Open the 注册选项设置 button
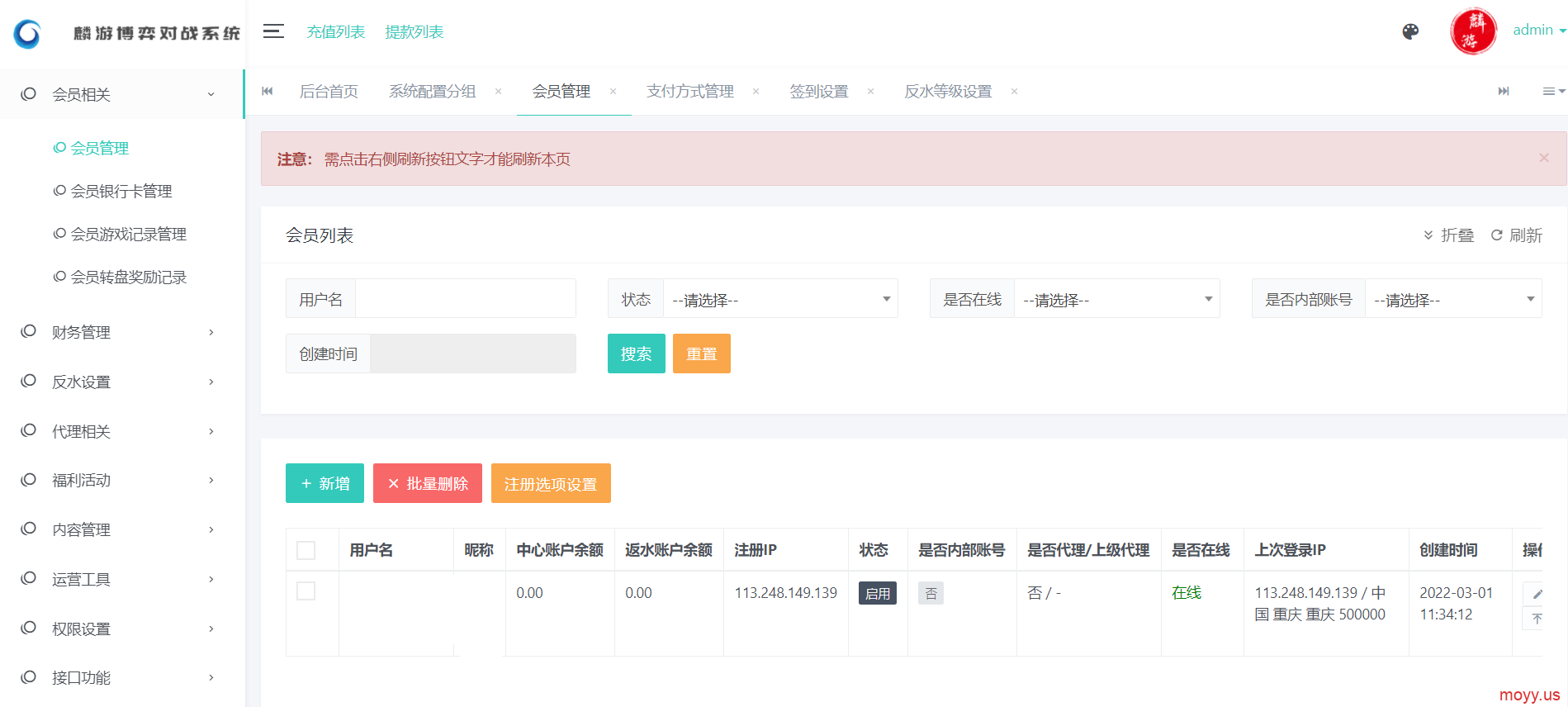This screenshot has width=1568, height=707. point(551,483)
